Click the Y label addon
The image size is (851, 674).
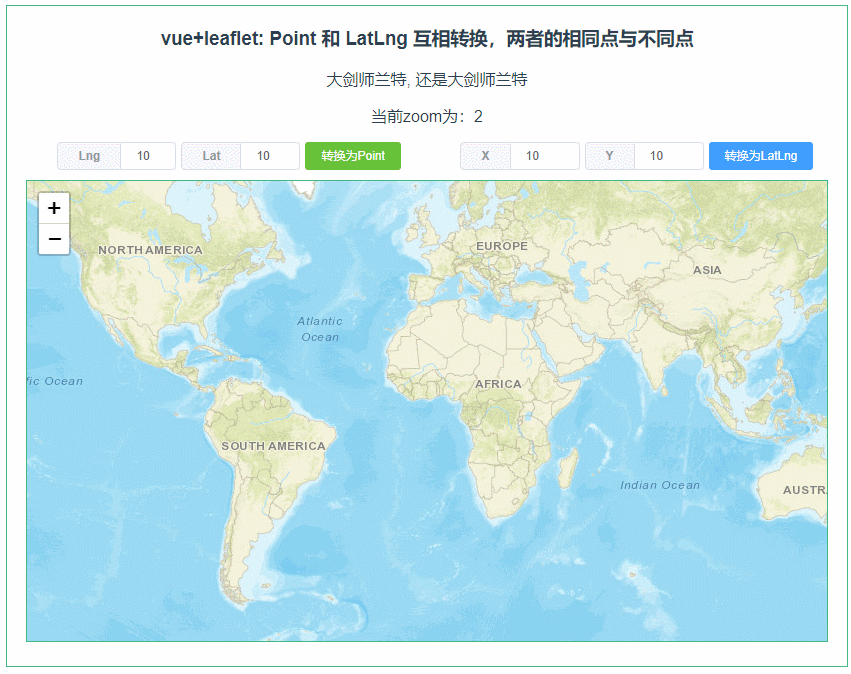609,156
